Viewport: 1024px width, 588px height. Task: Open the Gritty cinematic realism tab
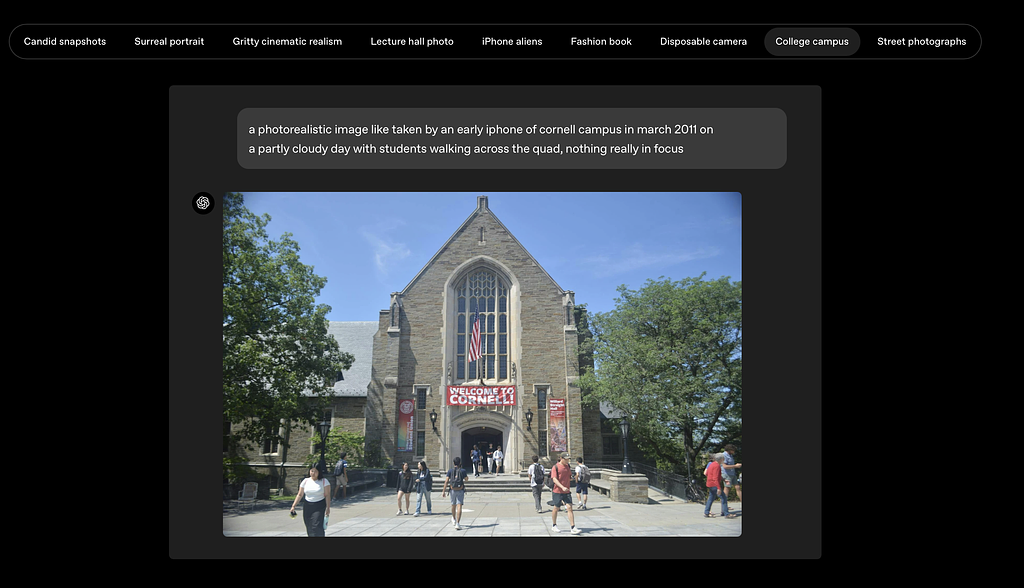tap(287, 42)
